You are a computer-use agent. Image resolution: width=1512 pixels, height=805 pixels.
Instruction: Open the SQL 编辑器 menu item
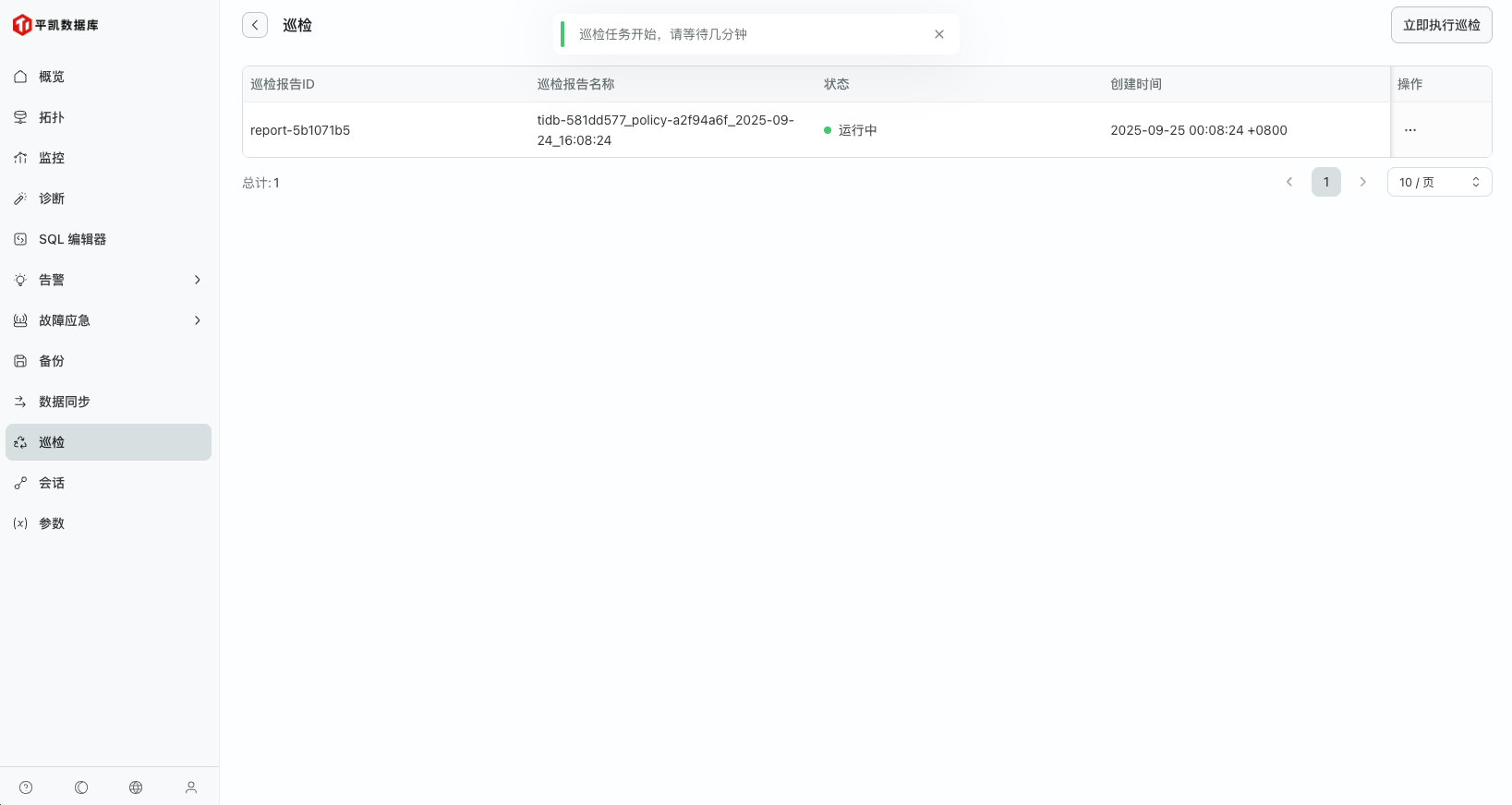72,239
